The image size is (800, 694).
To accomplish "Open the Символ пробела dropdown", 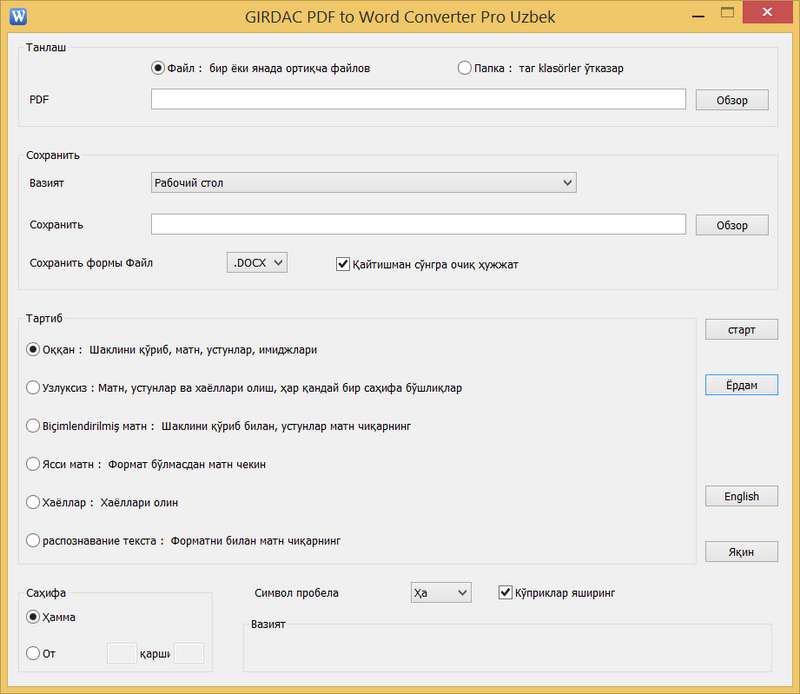I will tap(440, 593).
